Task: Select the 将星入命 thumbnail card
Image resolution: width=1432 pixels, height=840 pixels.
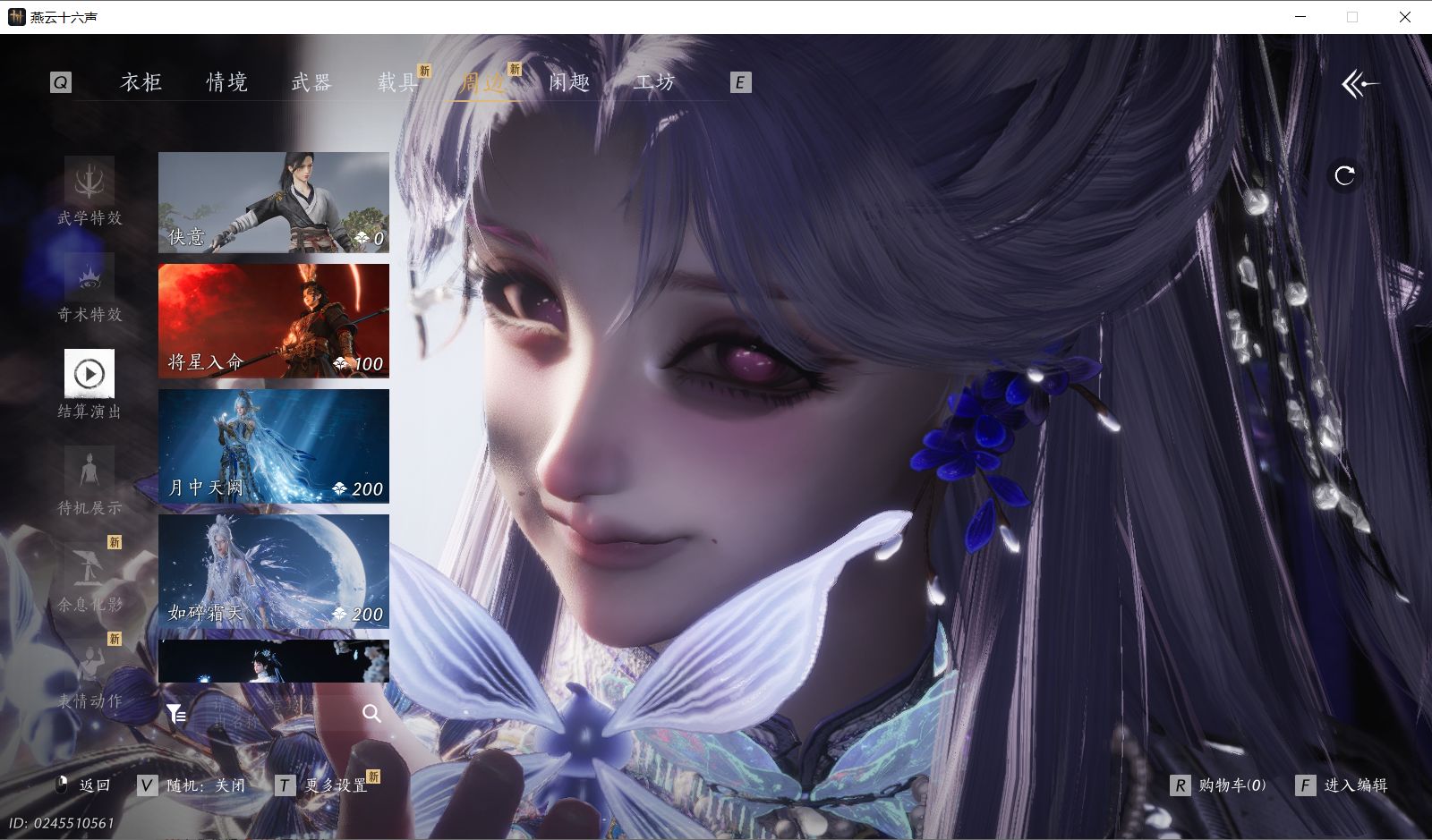Action: coord(274,321)
